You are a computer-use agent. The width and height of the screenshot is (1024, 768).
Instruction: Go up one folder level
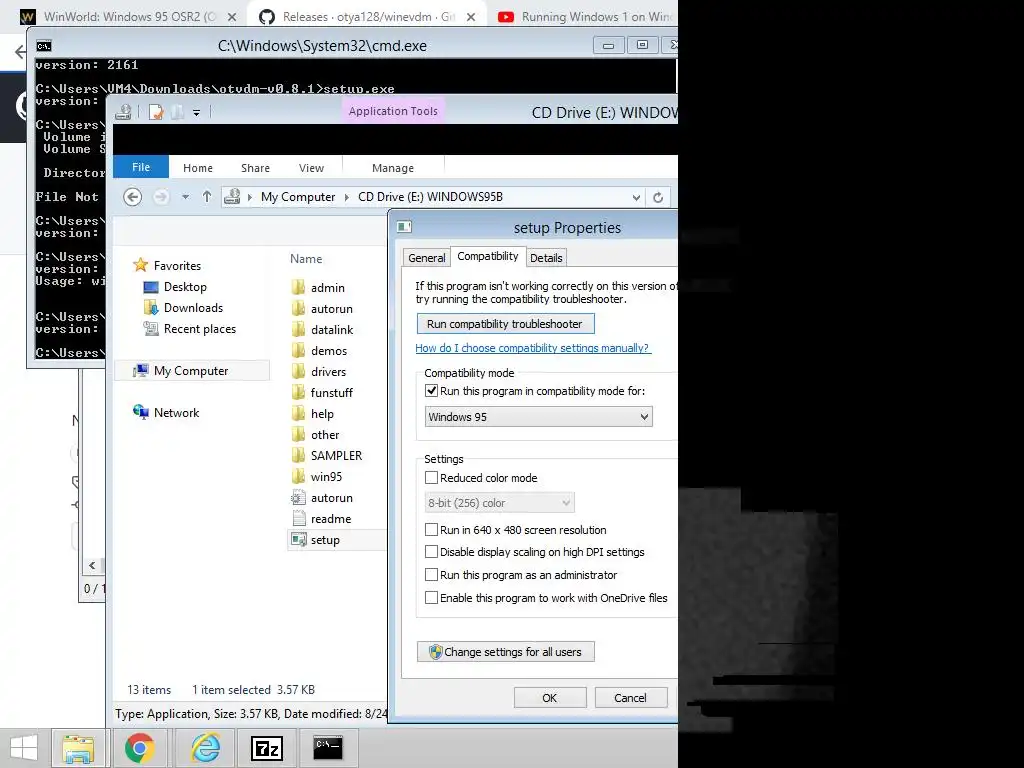(207, 197)
